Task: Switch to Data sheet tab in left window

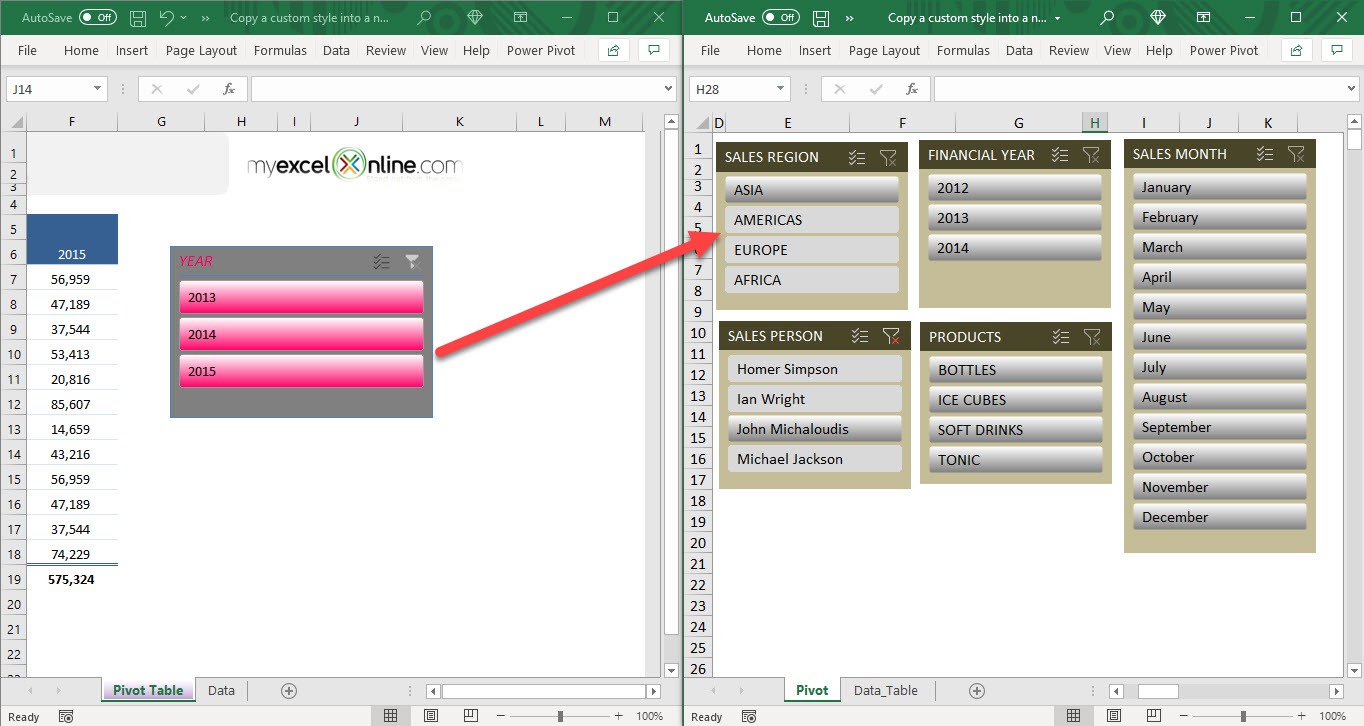Action: (x=221, y=690)
